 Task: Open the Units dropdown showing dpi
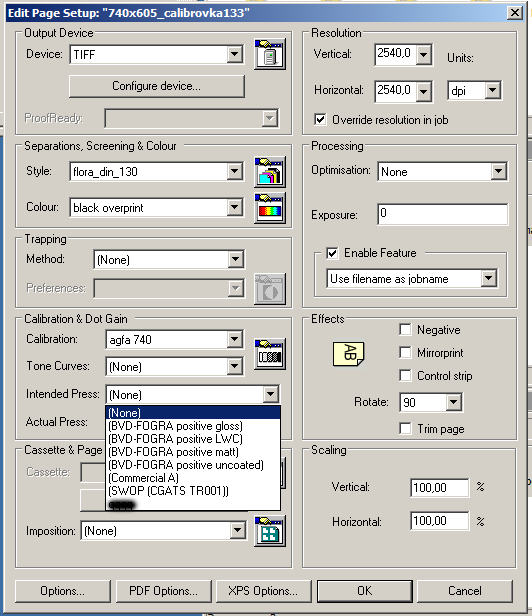[474, 91]
